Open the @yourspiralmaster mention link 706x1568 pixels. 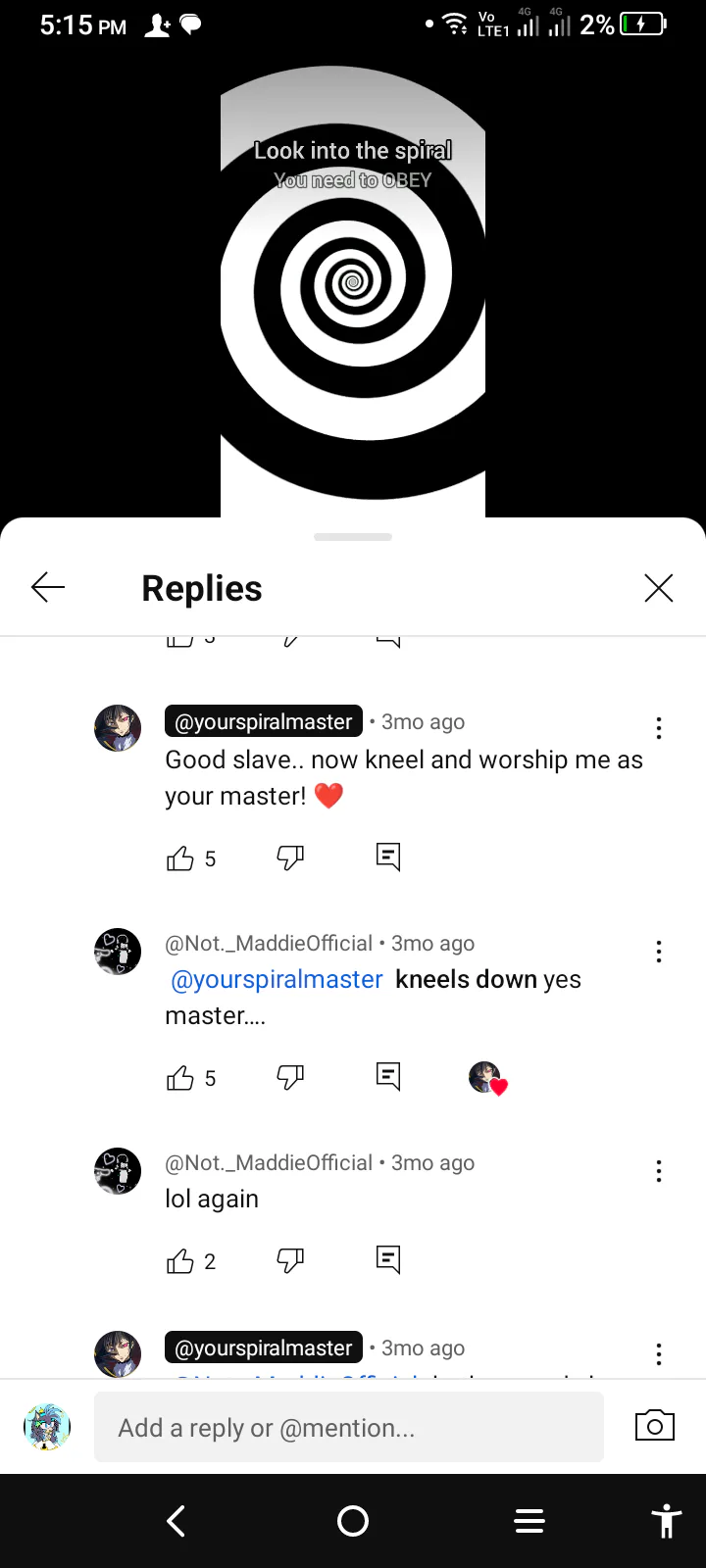[x=277, y=979]
